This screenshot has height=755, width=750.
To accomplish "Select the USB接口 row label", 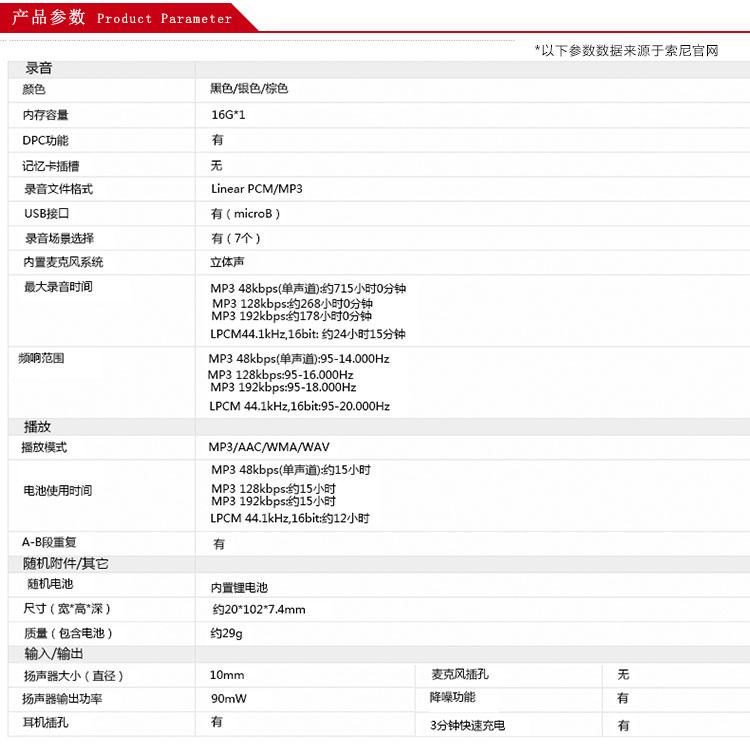I will pos(47,214).
